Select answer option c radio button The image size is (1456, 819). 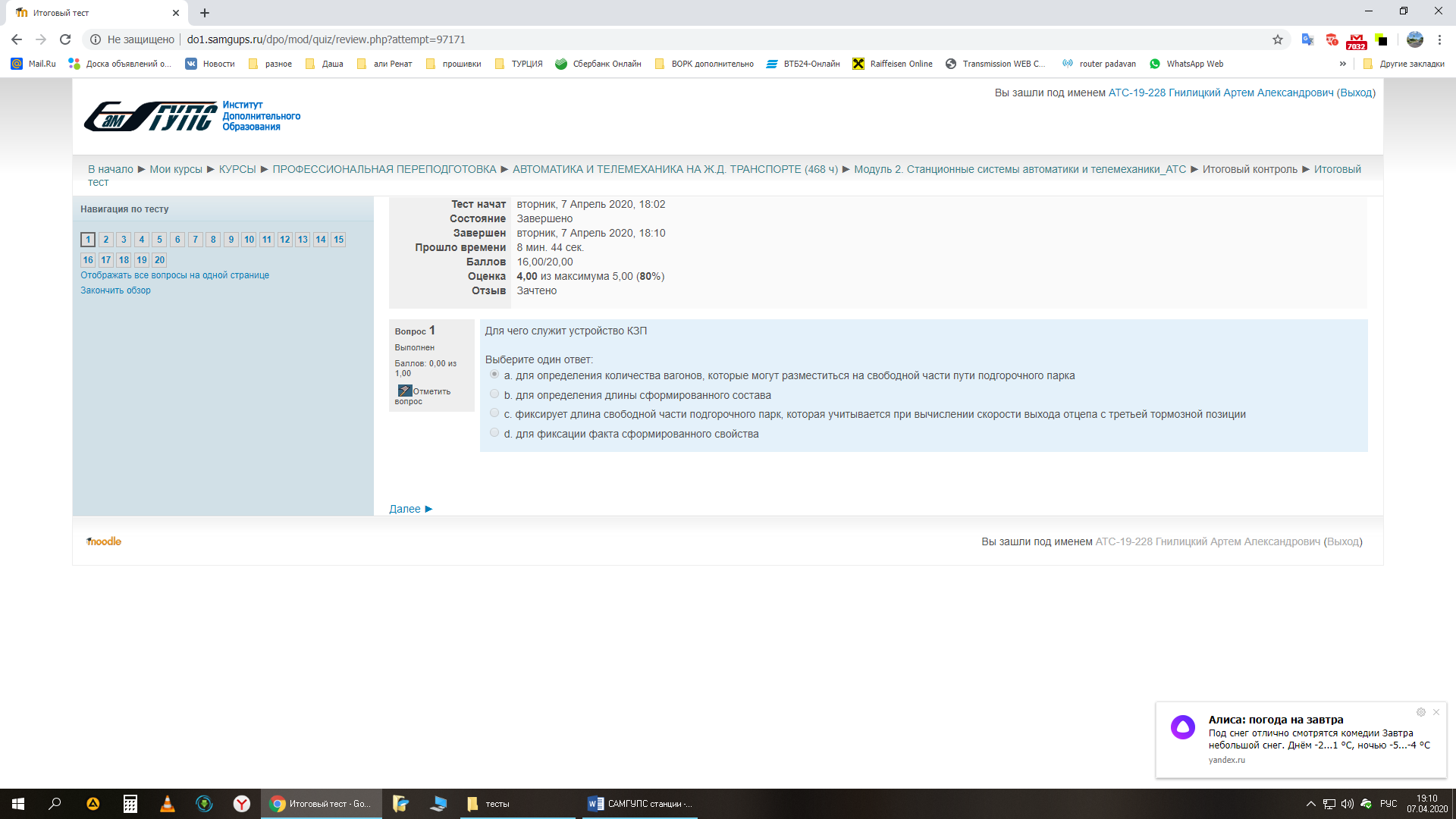point(494,413)
